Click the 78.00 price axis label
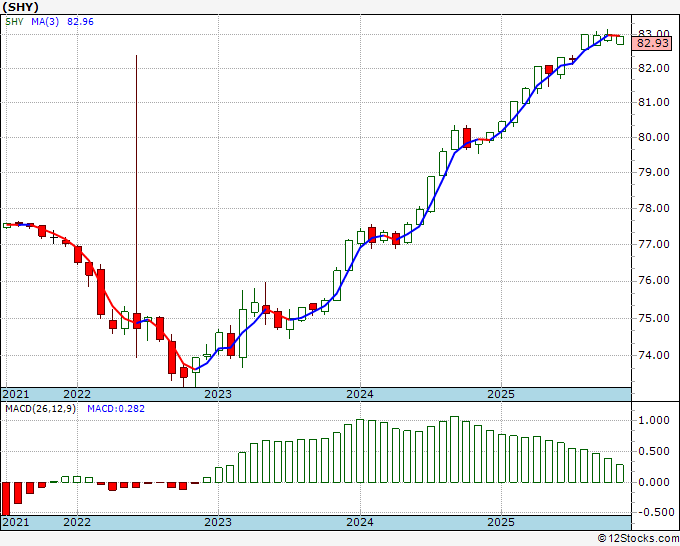 654,208
